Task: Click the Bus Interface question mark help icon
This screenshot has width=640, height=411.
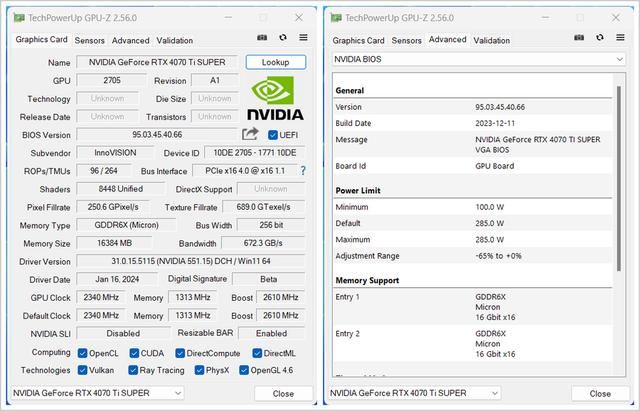Action: click(x=303, y=171)
